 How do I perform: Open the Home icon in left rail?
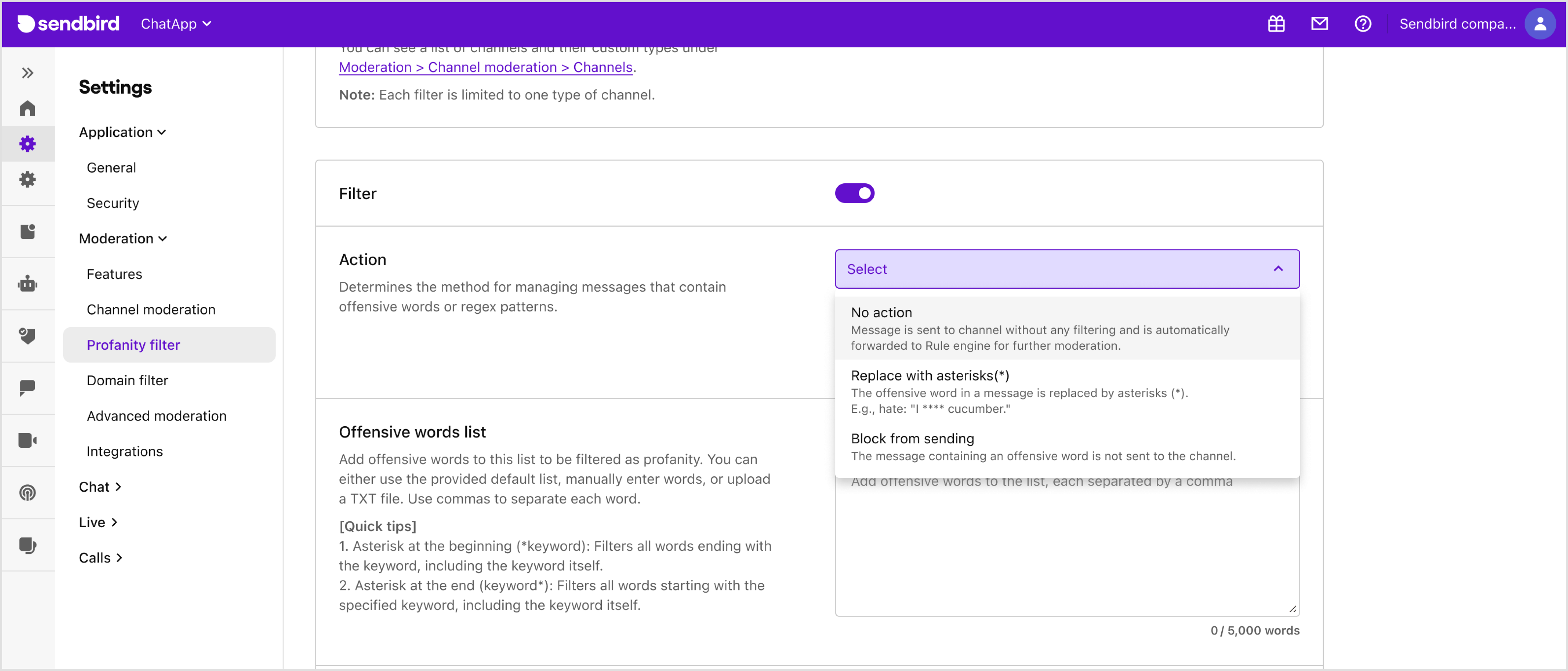(27, 108)
